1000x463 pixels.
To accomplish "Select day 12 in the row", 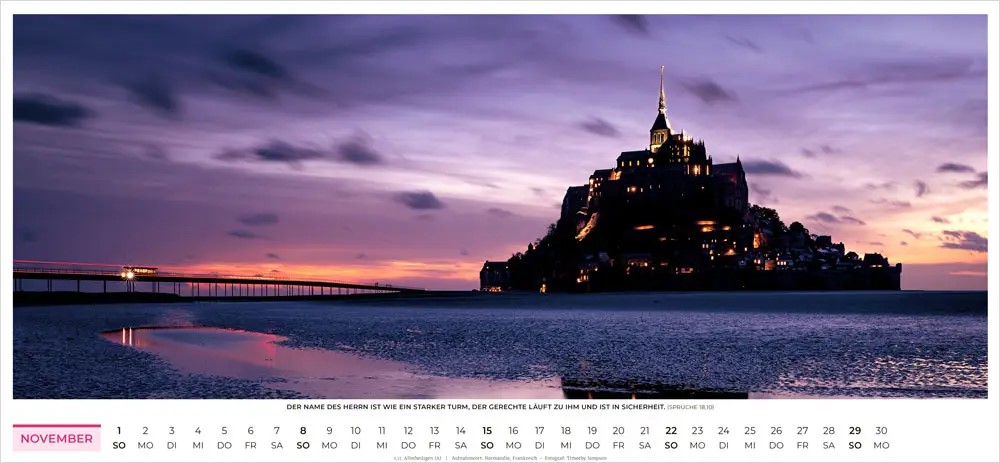I will click(x=408, y=430).
